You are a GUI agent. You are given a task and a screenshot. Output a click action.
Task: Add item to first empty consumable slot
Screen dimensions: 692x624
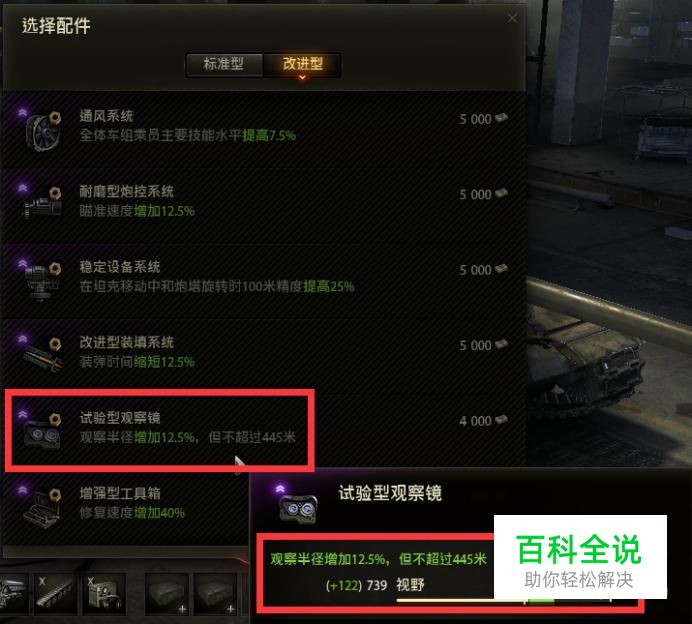tap(167, 593)
